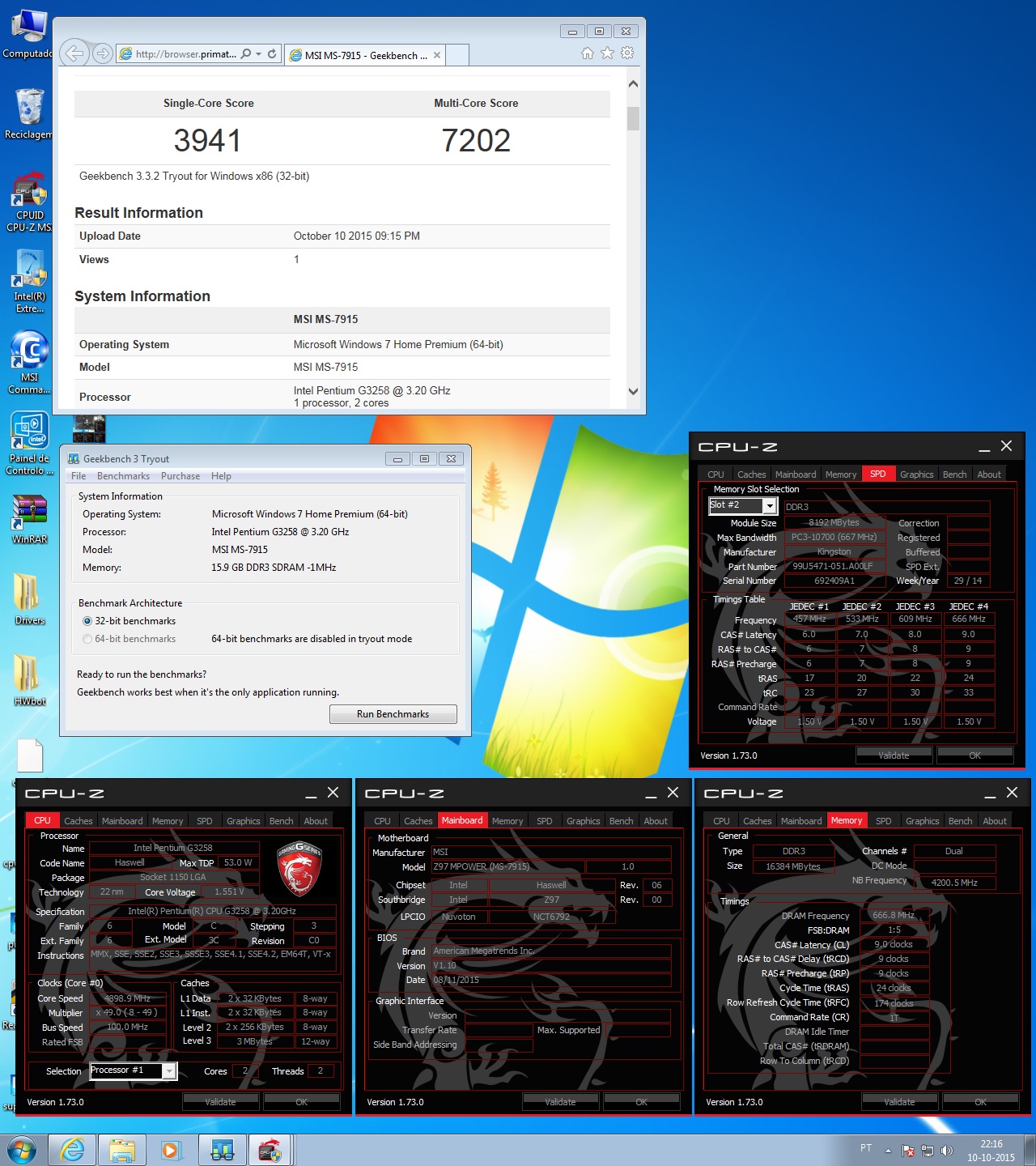Screen dimensions: 1036x1166
Task: Open the Geekbench Help menu
Action: pos(221,476)
